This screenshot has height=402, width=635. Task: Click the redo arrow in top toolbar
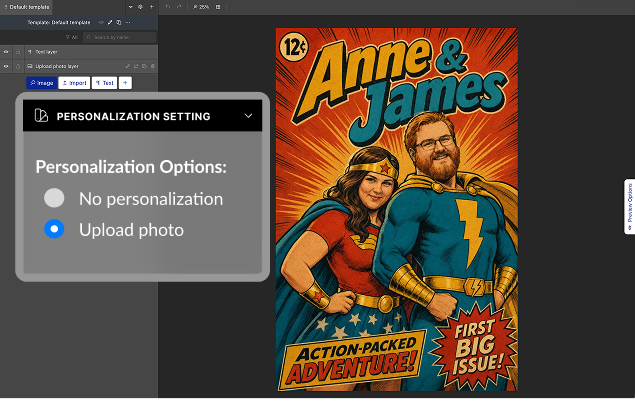pos(179,7)
